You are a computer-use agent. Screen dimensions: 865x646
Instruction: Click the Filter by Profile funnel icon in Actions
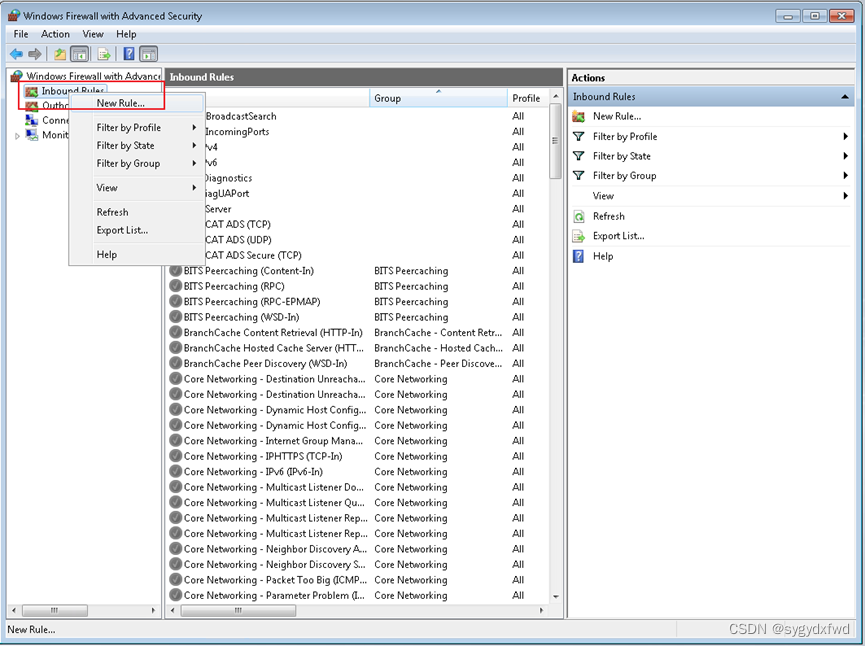click(x=578, y=136)
